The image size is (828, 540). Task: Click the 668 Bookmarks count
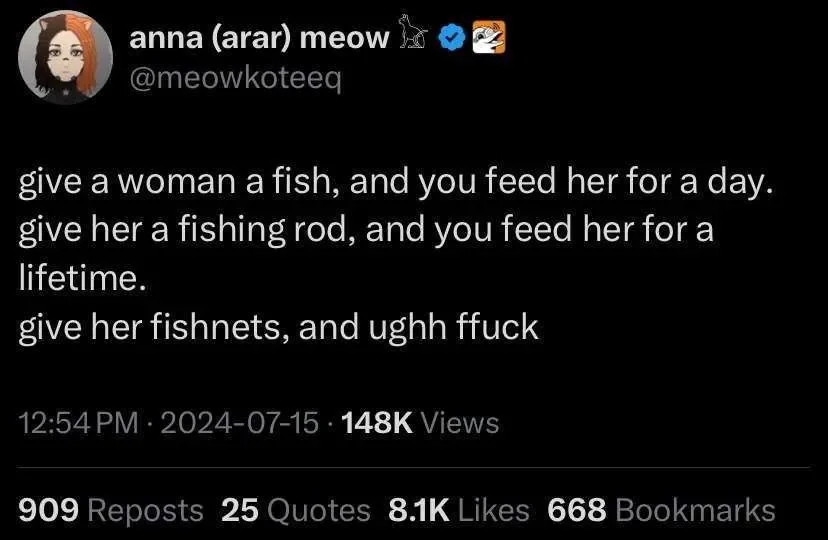point(661,510)
